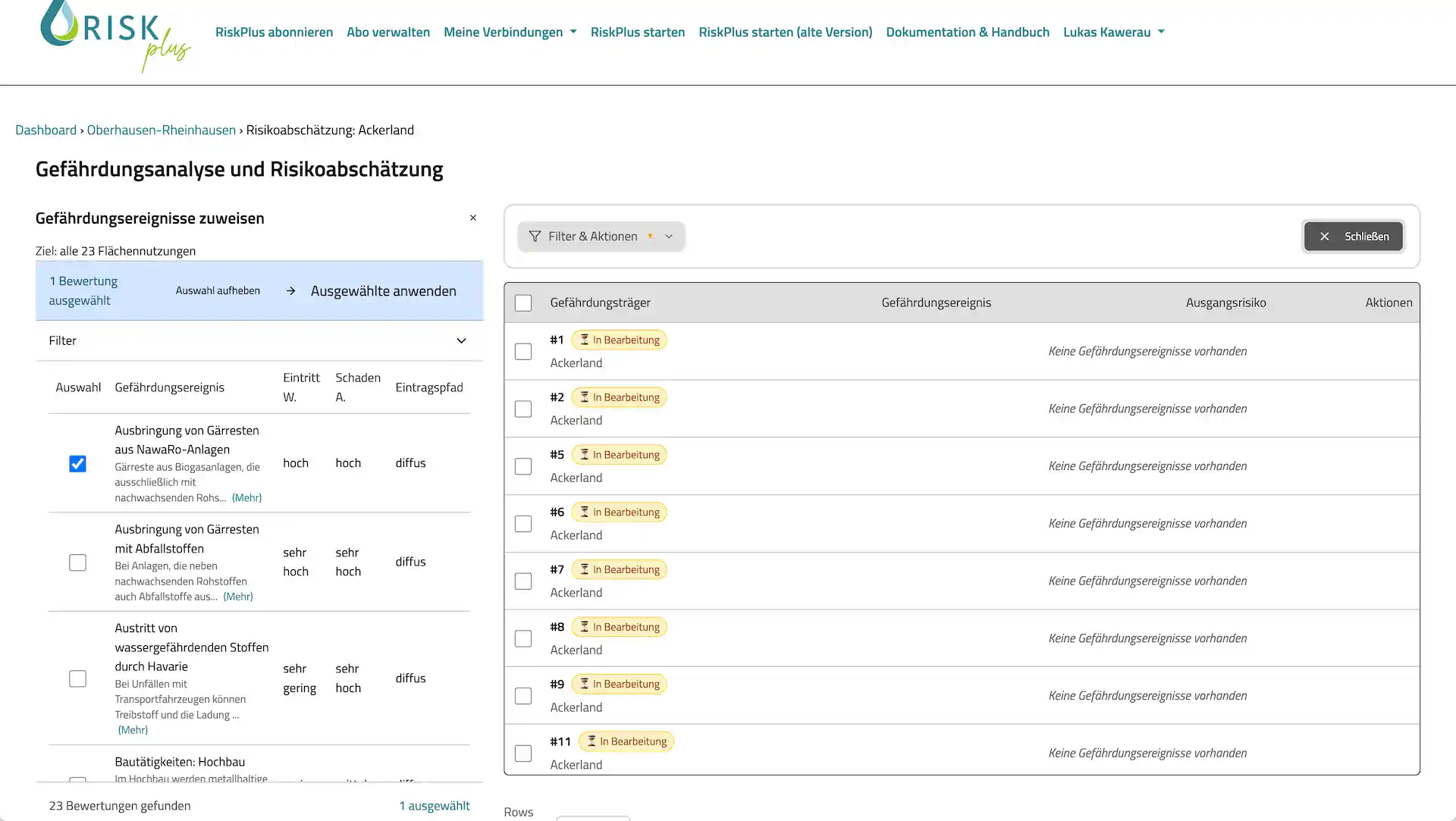Click the X icon in Schließen button
The width and height of the screenshot is (1456, 821).
(x=1324, y=237)
